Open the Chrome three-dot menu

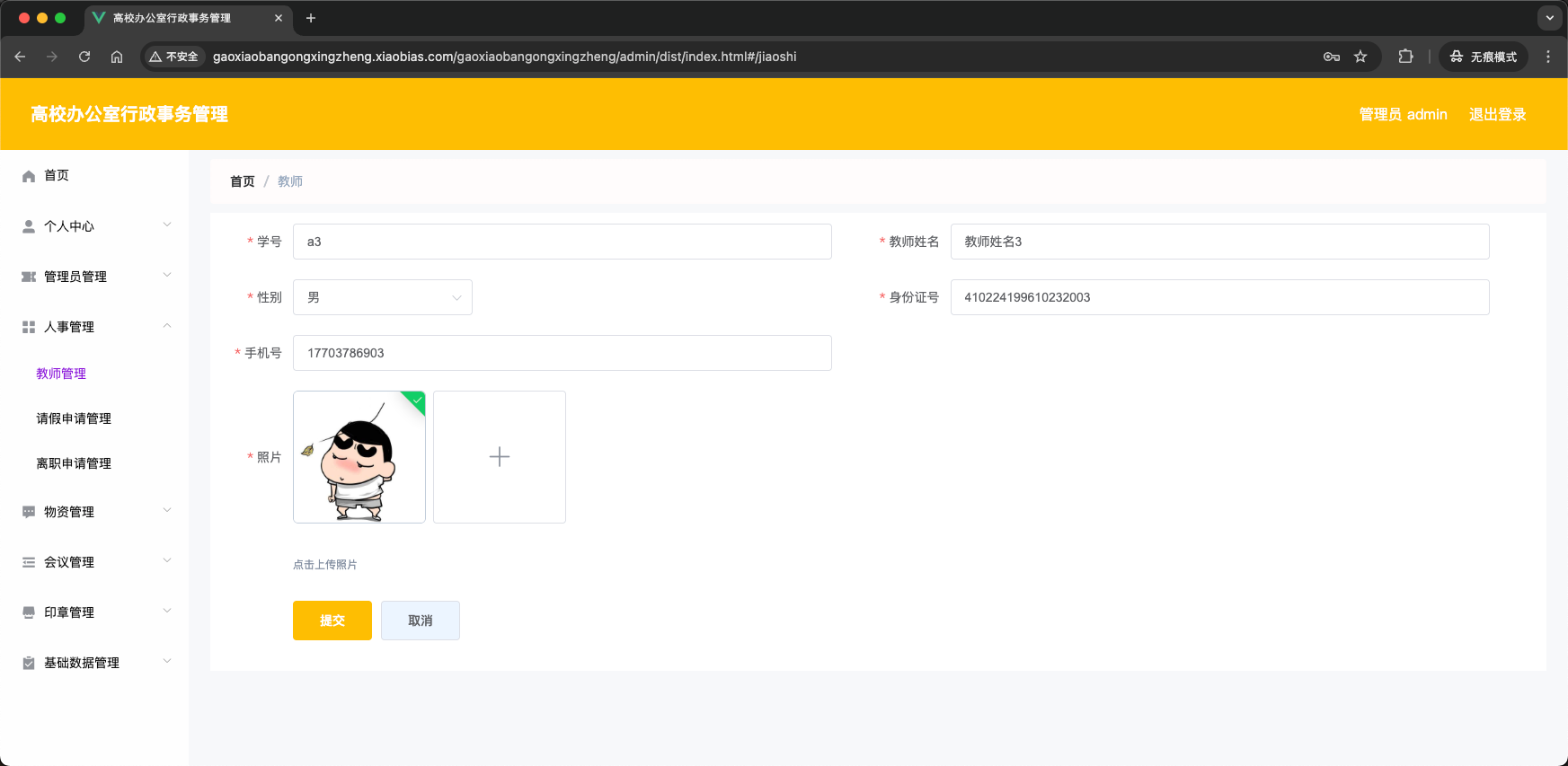click(1548, 57)
